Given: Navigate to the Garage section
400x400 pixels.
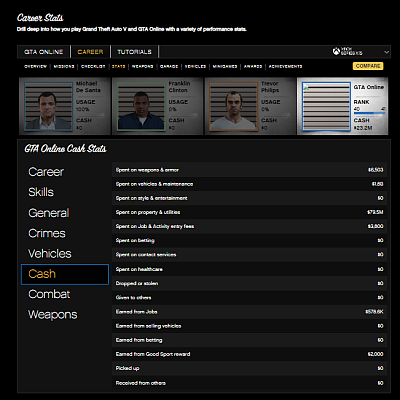Looking at the screenshot, I should pos(169,66).
